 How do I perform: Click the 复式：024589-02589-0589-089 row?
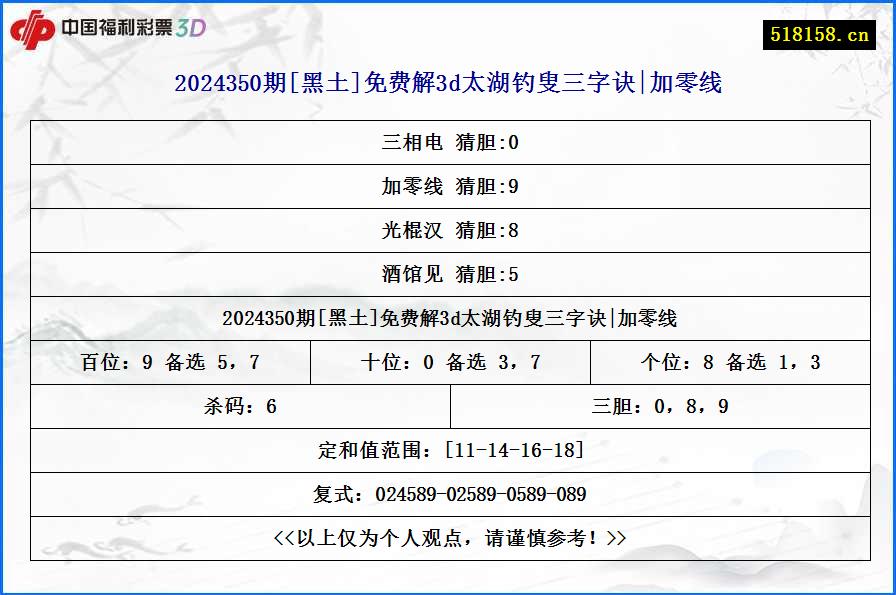[x=448, y=494]
